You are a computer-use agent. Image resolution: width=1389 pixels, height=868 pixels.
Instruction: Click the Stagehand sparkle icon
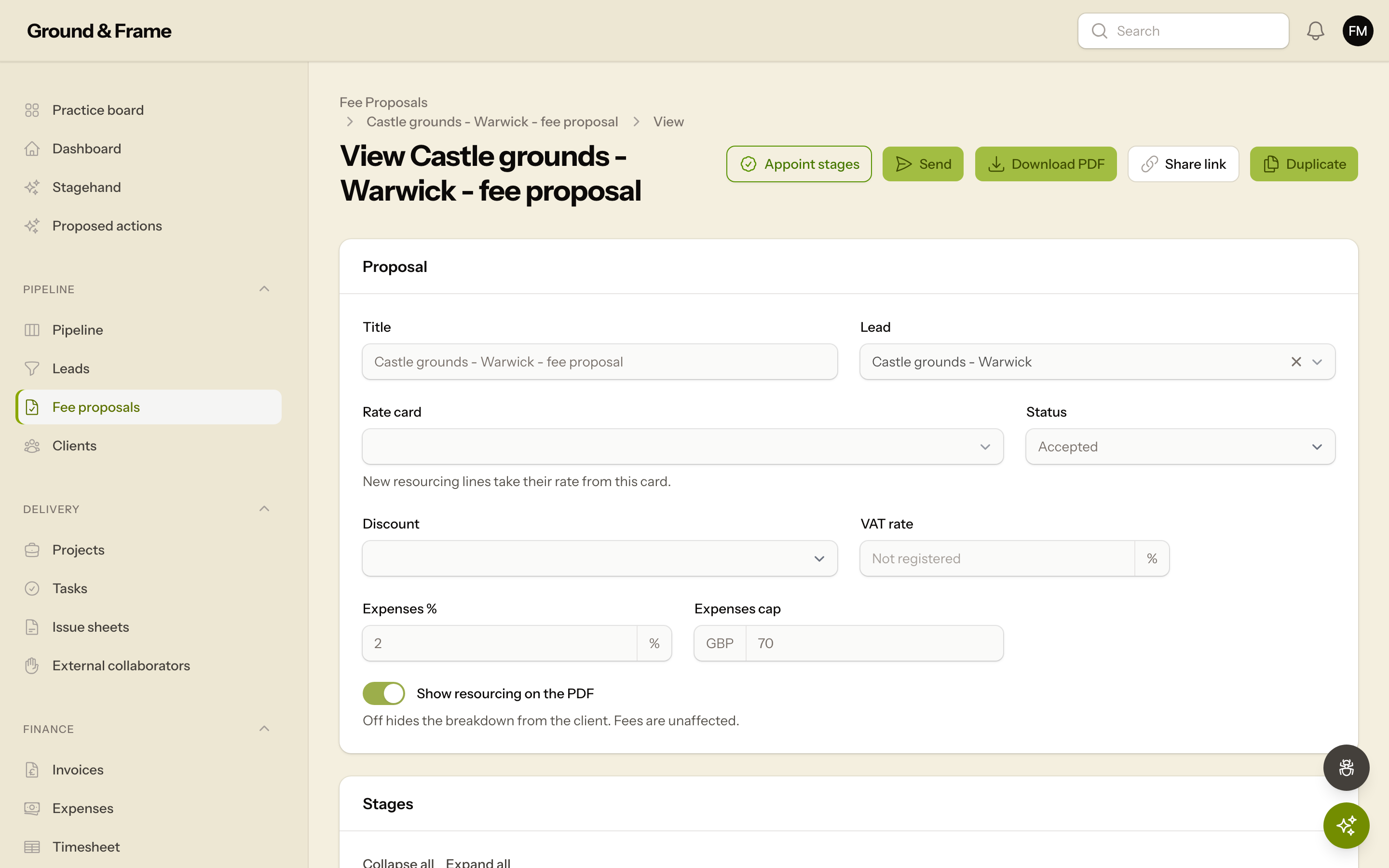(32, 187)
